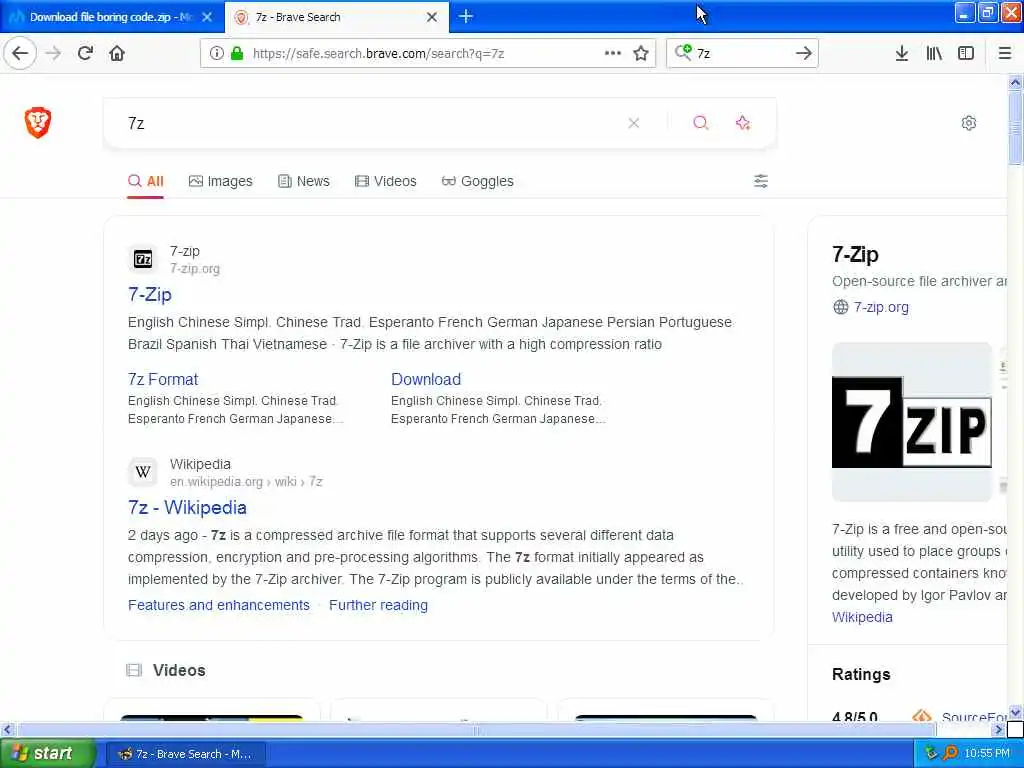Open the 7-Zip result title
The height and width of the screenshot is (768, 1024).
point(150,295)
